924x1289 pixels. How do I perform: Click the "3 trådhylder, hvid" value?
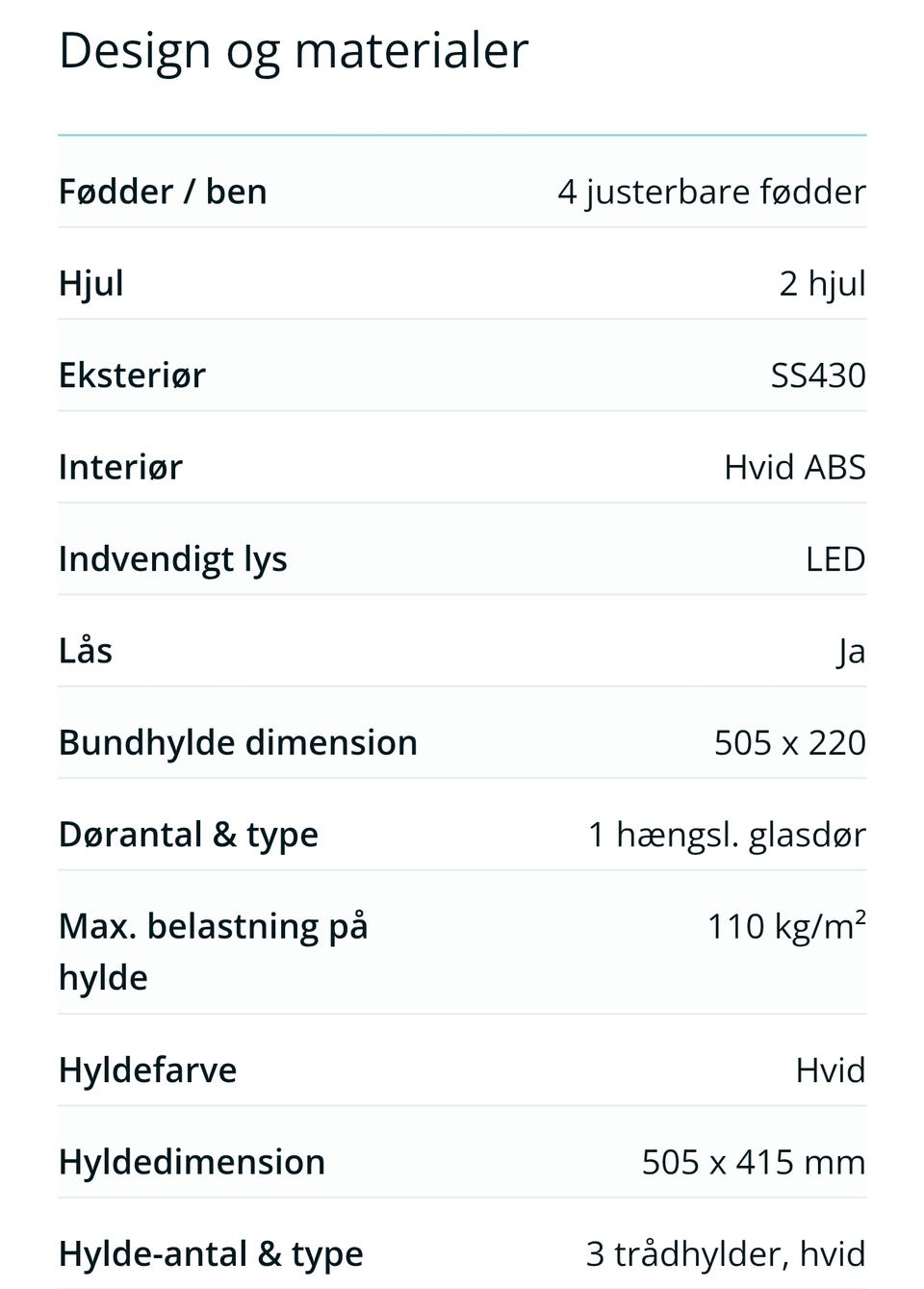[726, 1253]
